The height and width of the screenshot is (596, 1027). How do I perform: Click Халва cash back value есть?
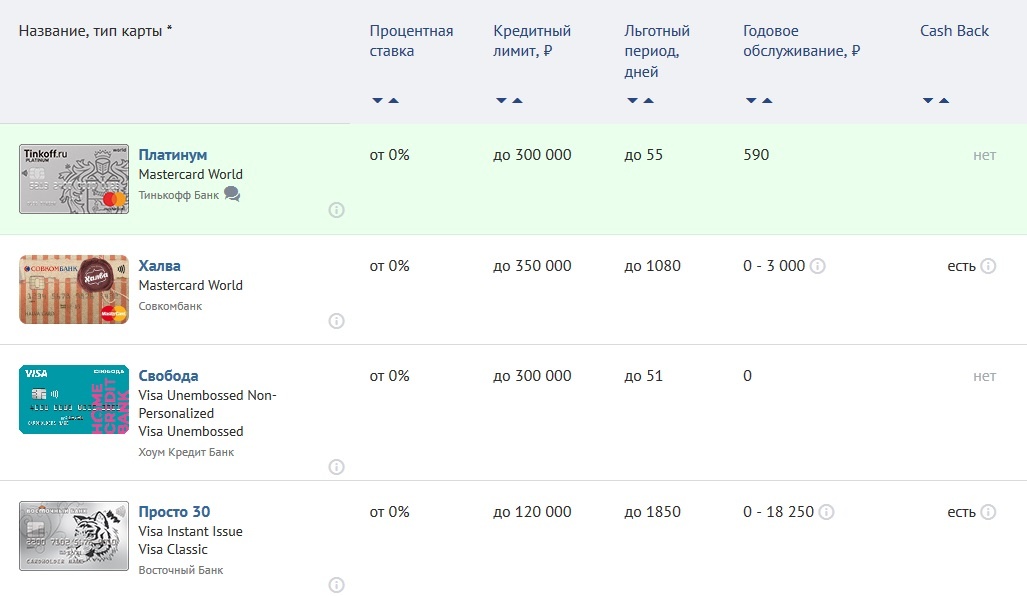tap(961, 266)
